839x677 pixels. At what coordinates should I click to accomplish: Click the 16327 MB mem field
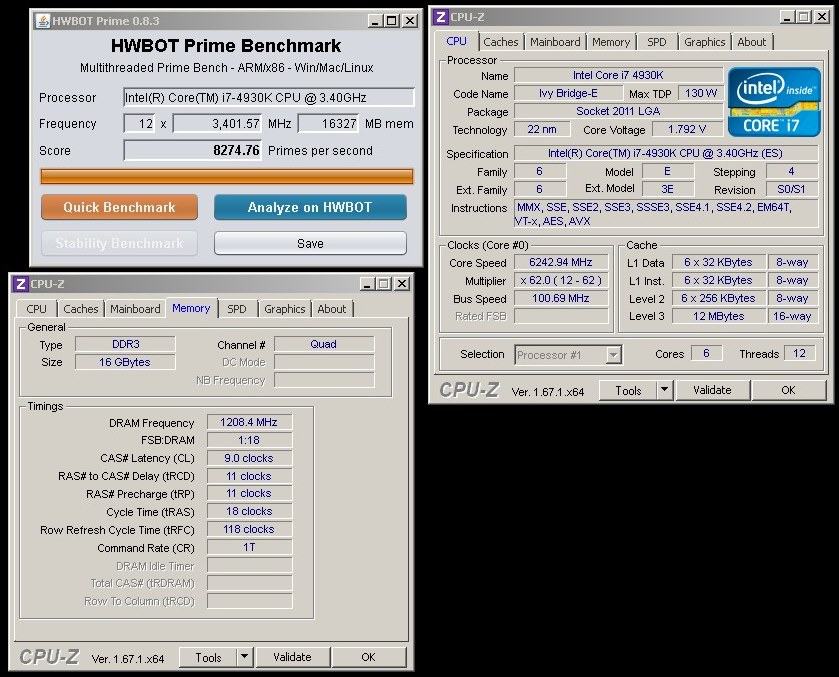pos(328,124)
